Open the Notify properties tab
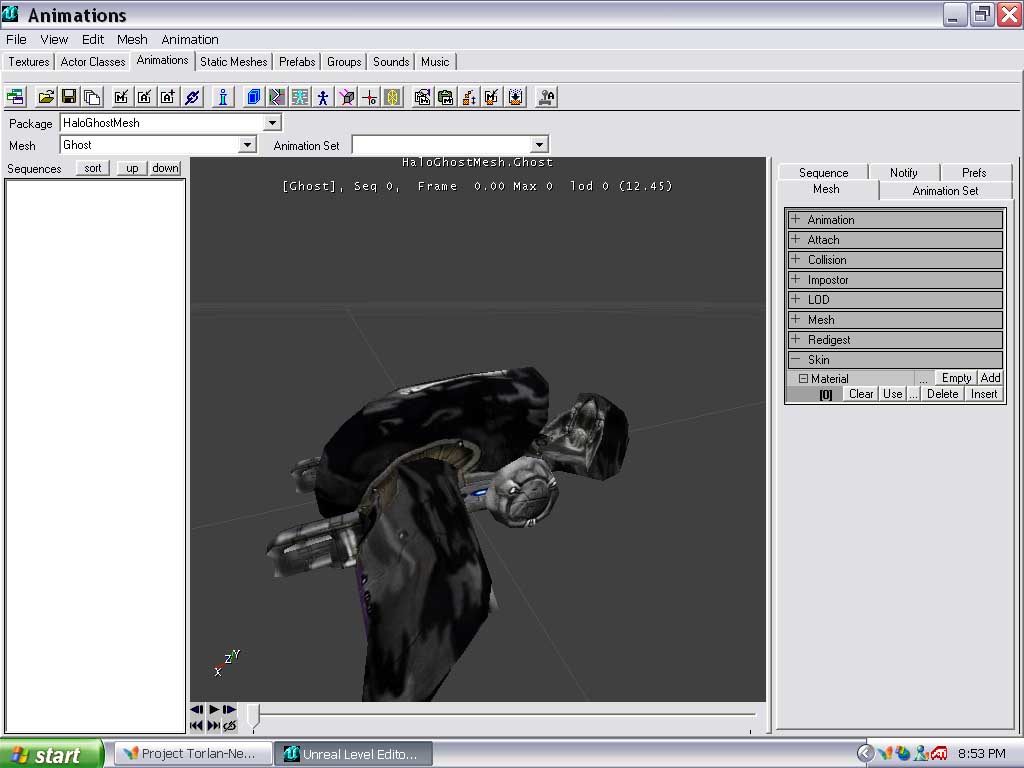 [x=904, y=172]
